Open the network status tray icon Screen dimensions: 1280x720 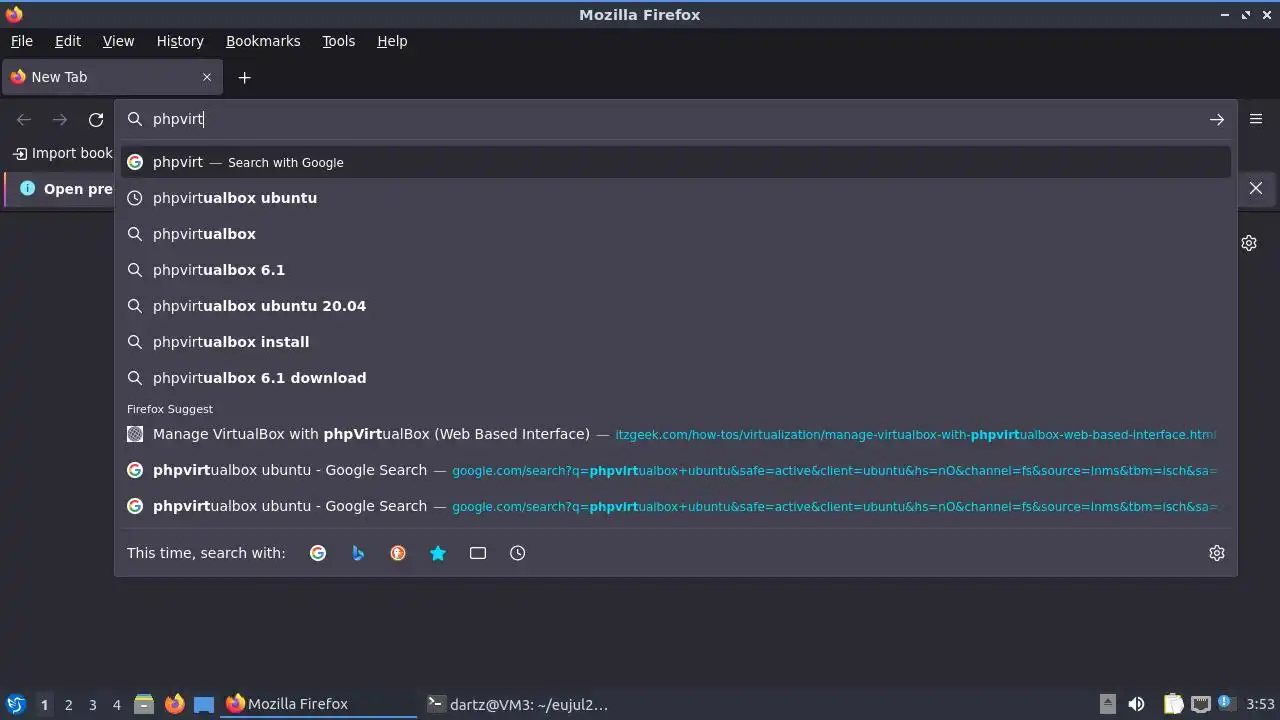[x=1201, y=704]
